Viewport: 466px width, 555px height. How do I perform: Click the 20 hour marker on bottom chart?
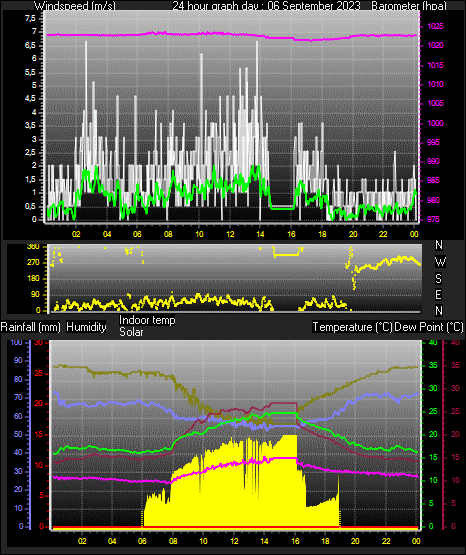355,541
